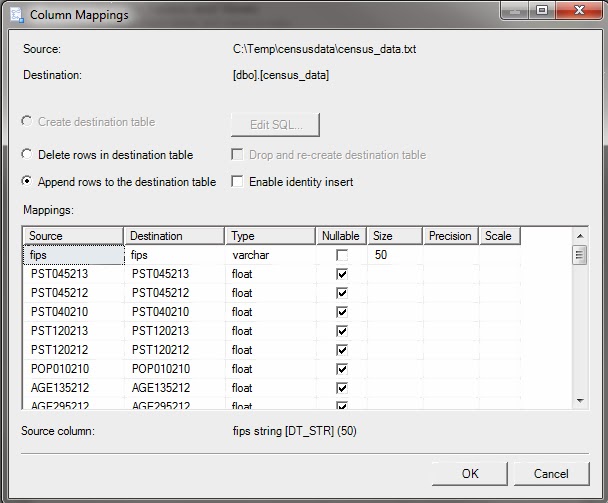Select Delete rows in destination table
Screen dimensions: 608x503
(x=28, y=155)
